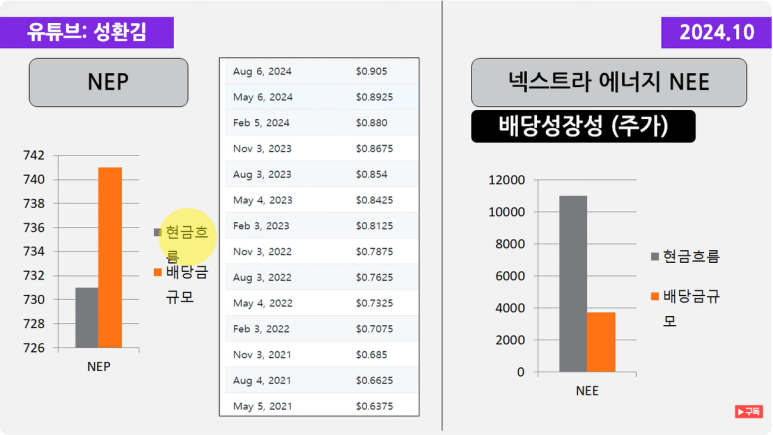Click the $0.854 dividend value

[x=372, y=175]
